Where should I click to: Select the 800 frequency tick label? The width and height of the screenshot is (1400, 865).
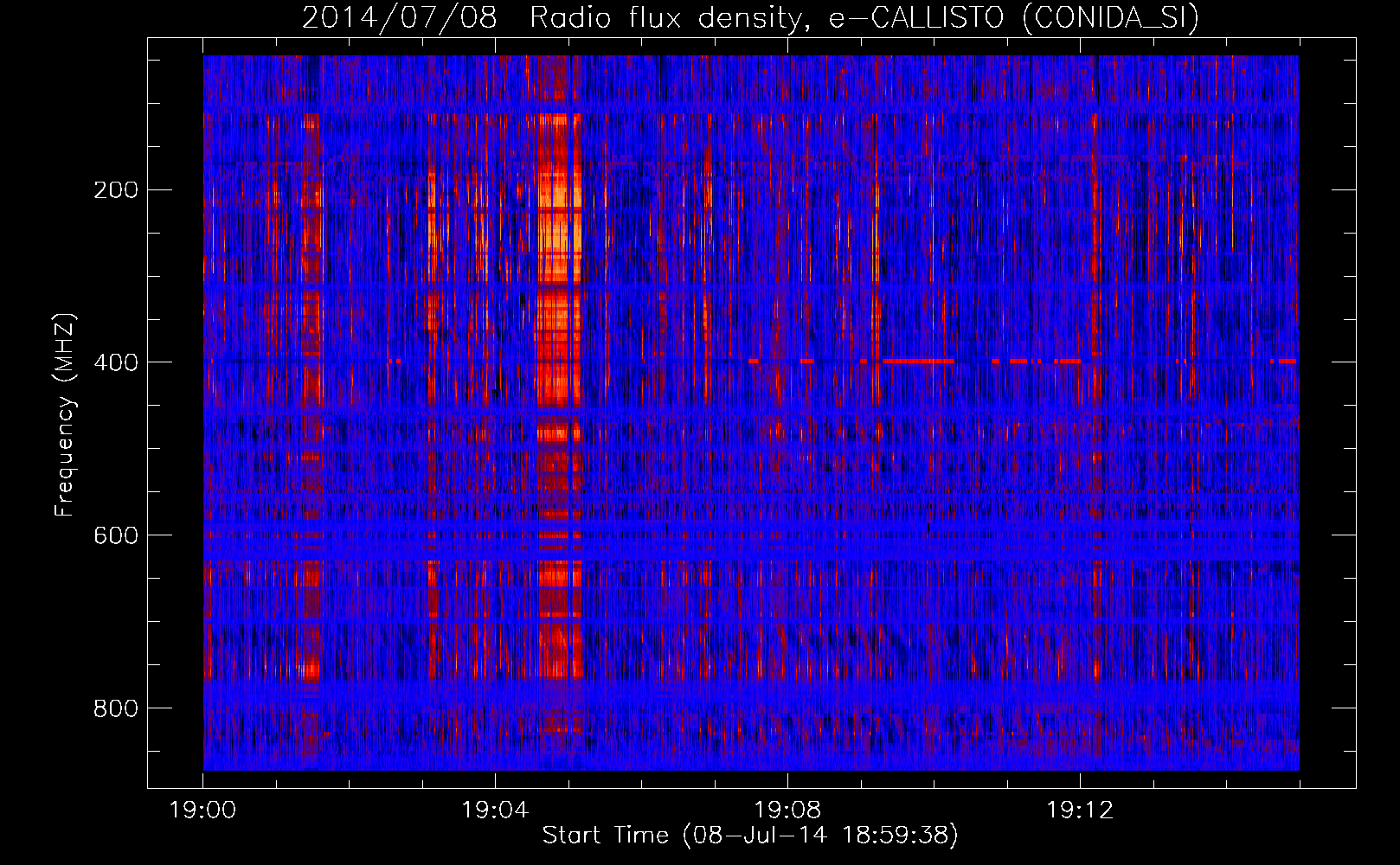coord(115,708)
